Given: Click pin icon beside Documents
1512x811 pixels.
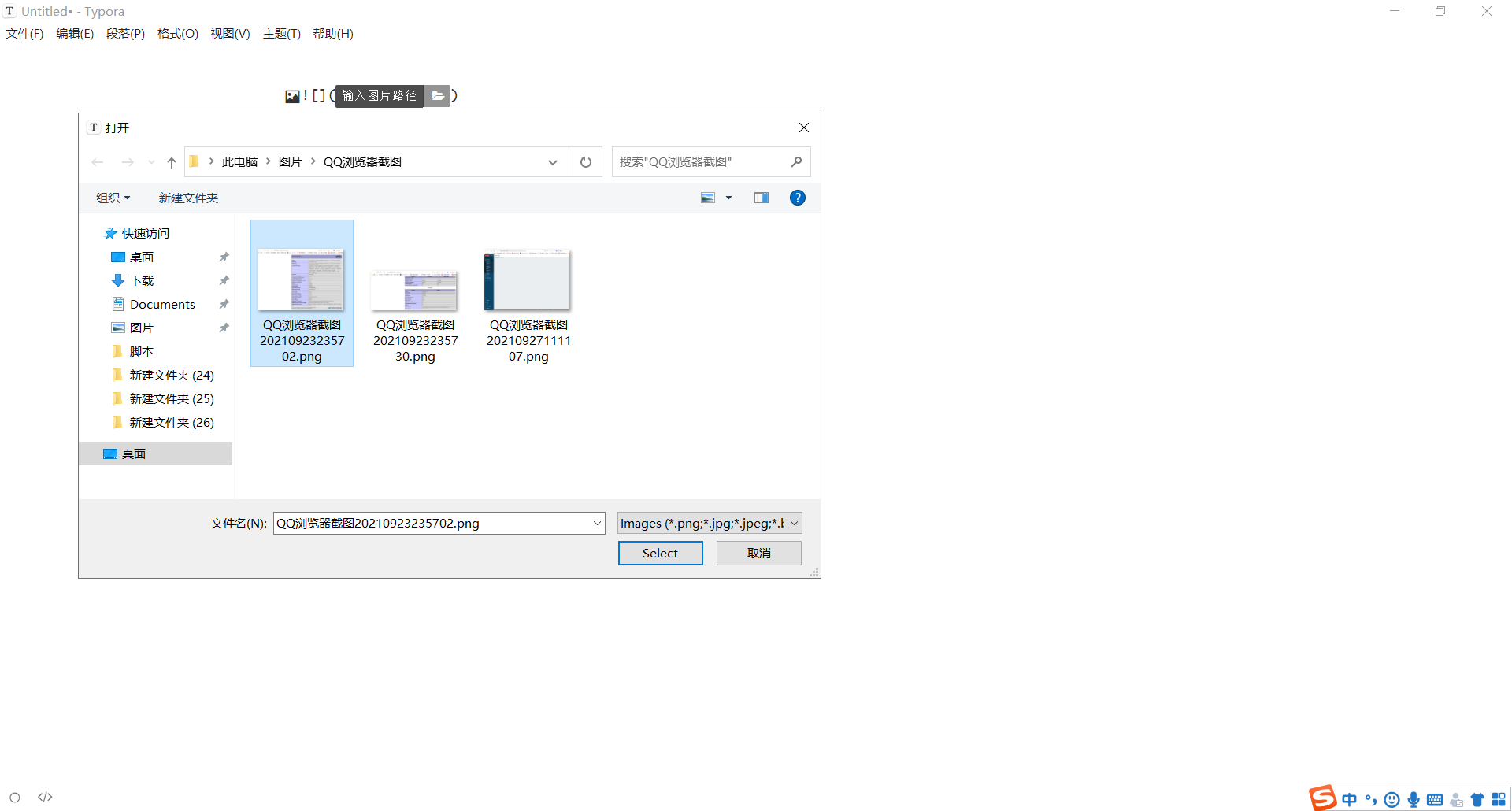Looking at the screenshot, I should pos(224,305).
